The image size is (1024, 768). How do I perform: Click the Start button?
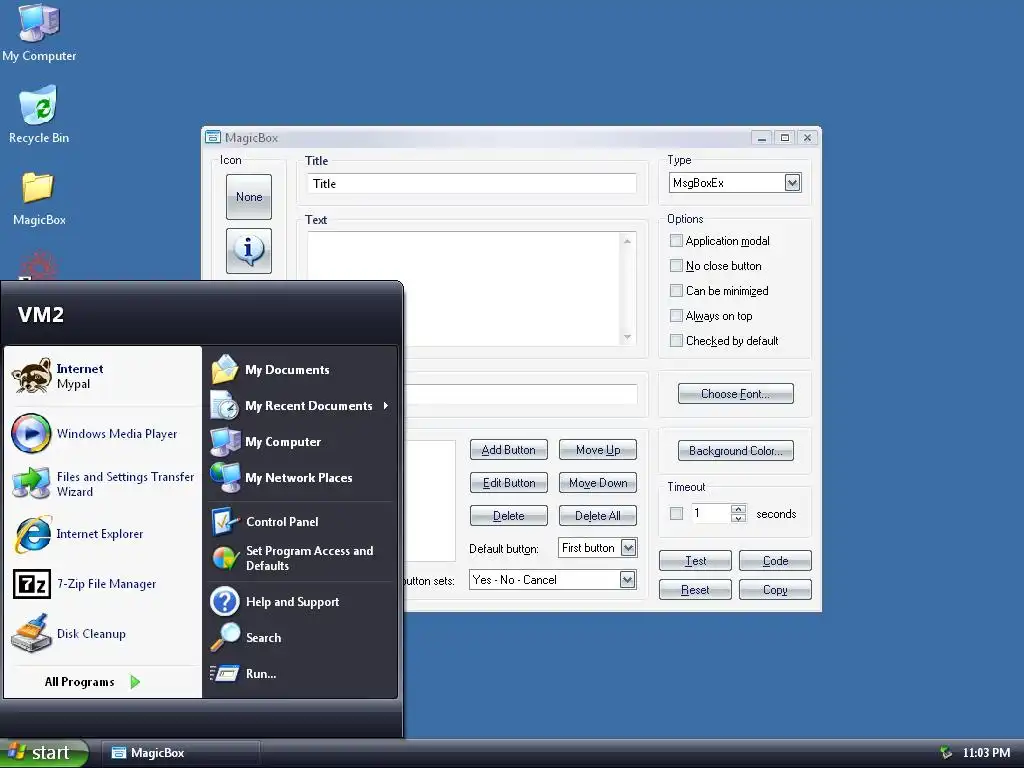point(43,753)
